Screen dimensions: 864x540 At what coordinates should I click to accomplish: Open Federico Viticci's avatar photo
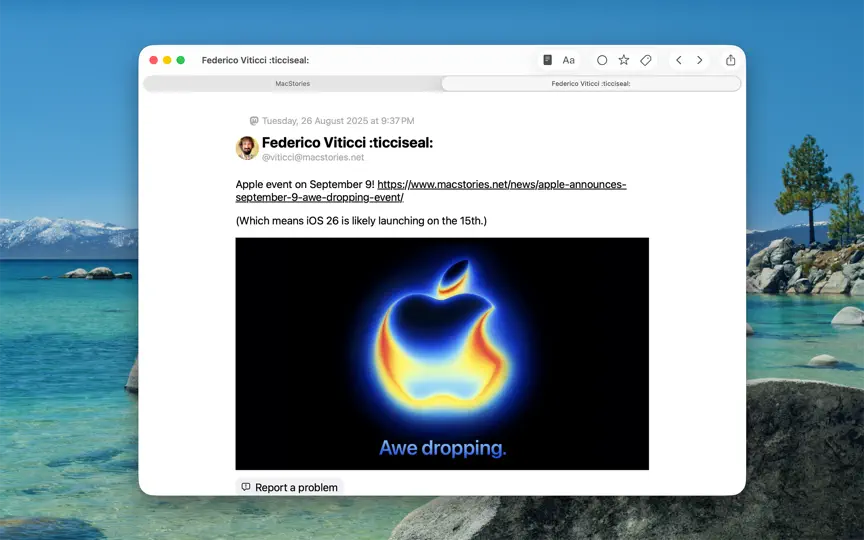(247, 148)
